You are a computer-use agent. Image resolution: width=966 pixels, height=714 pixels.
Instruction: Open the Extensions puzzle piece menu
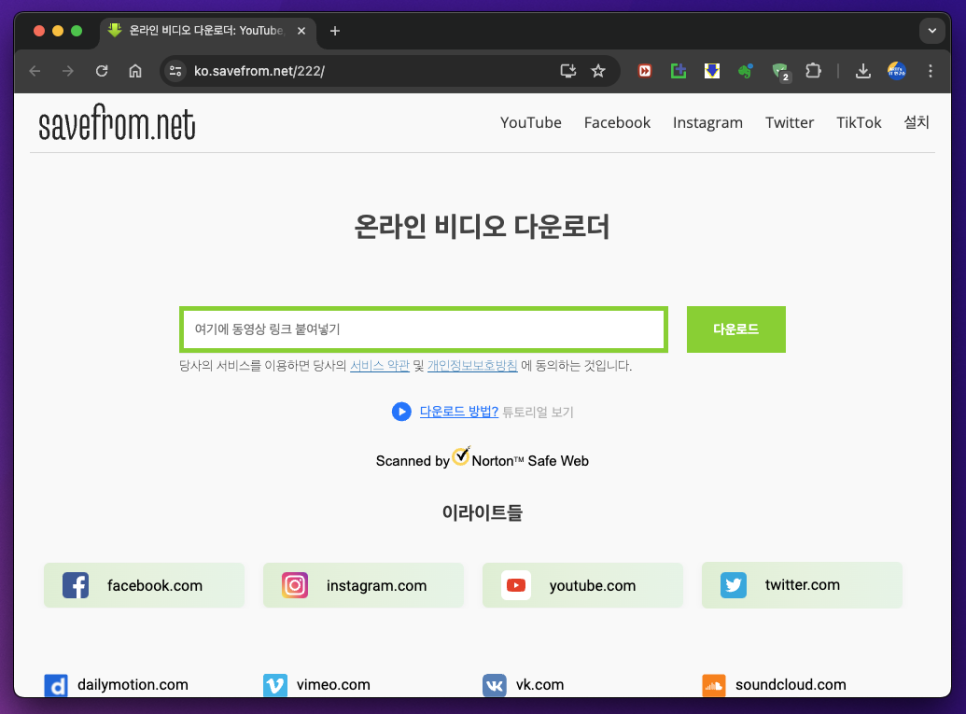coord(813,71)
